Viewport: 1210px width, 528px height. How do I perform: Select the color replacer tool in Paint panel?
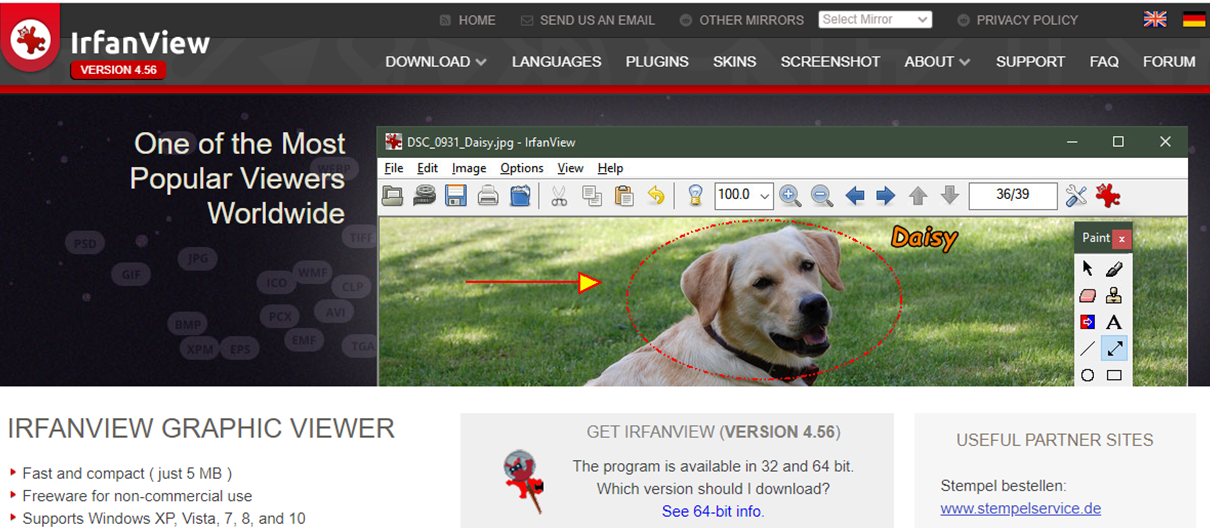coord(1088,322)
